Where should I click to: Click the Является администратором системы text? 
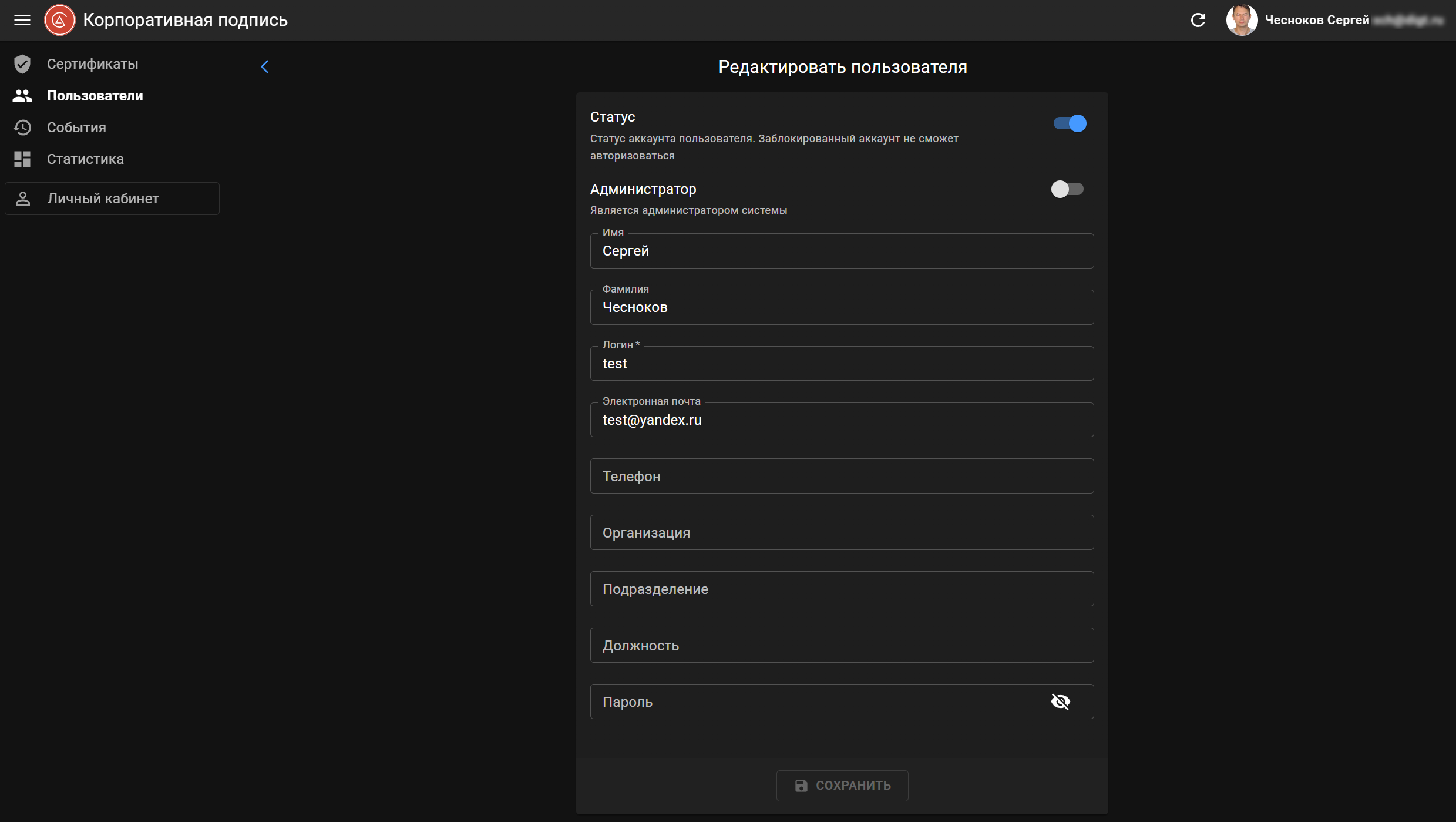point(688,210)
